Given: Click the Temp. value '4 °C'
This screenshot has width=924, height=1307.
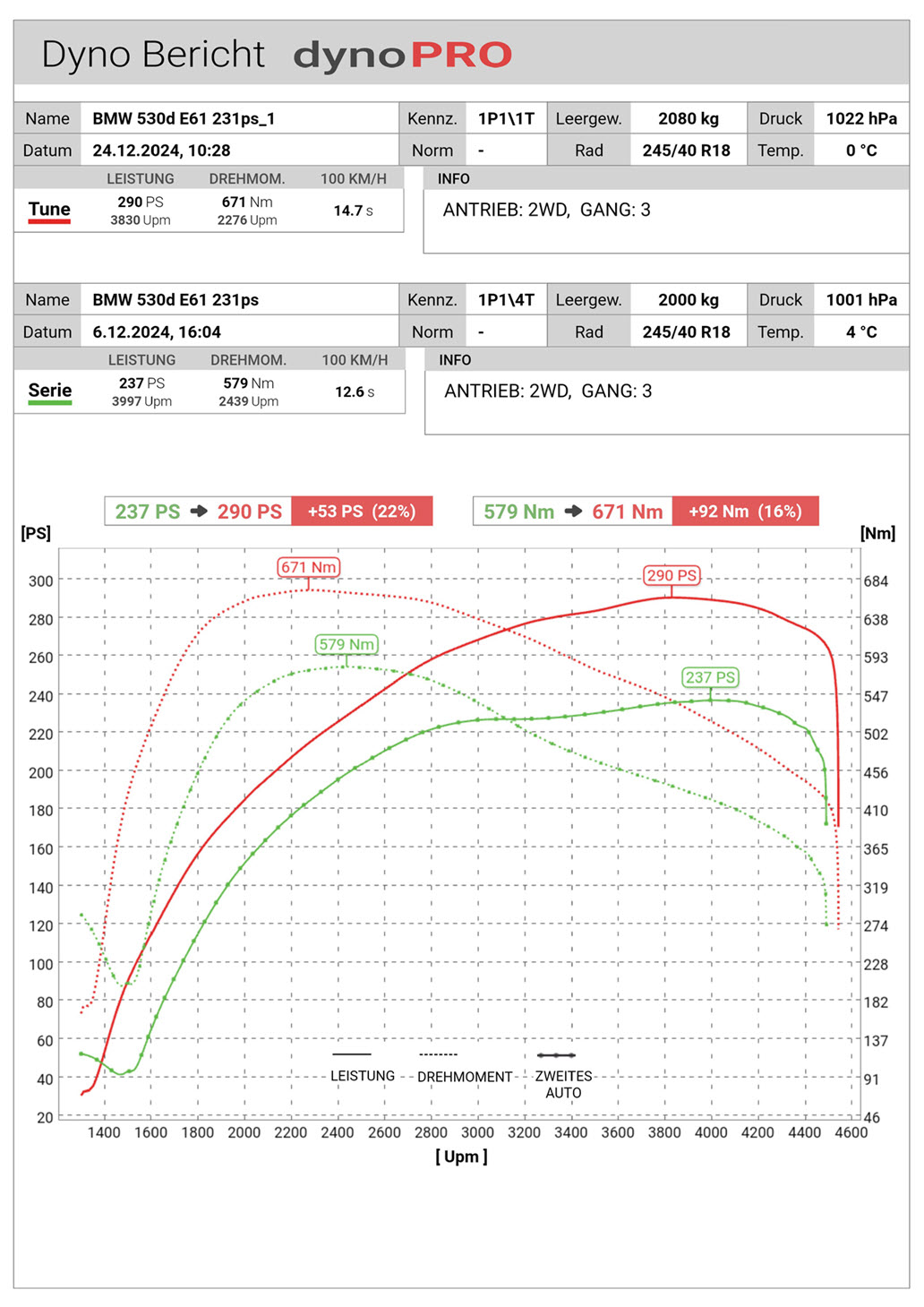Looking at the screenshot, I should 861,332.
